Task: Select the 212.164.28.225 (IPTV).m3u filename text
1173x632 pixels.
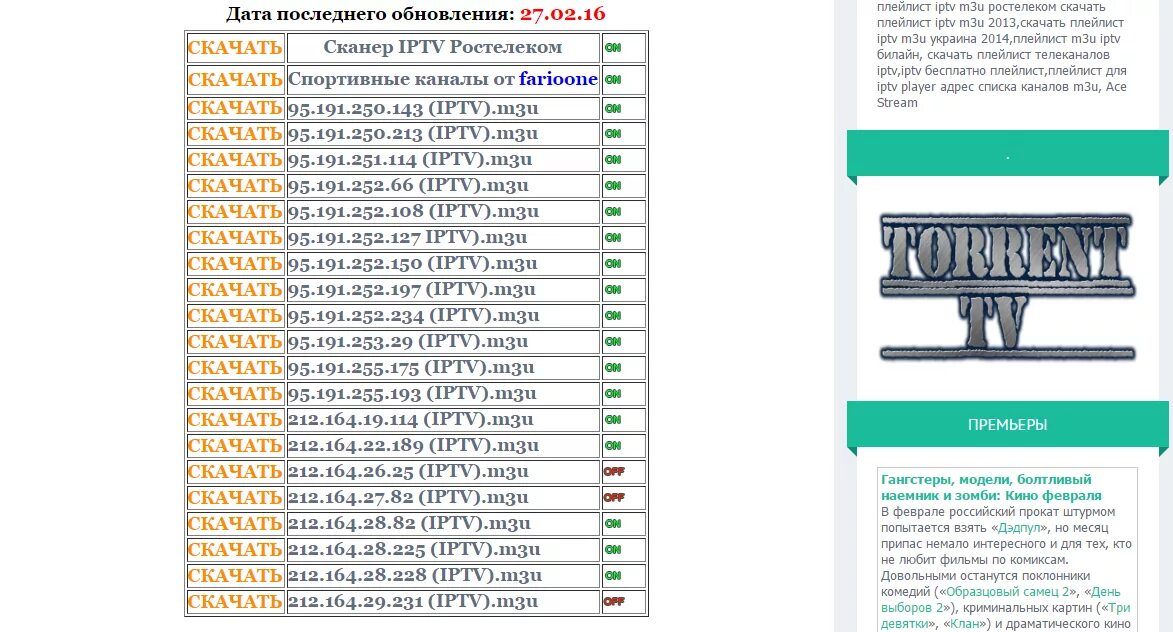Action: 414,550
